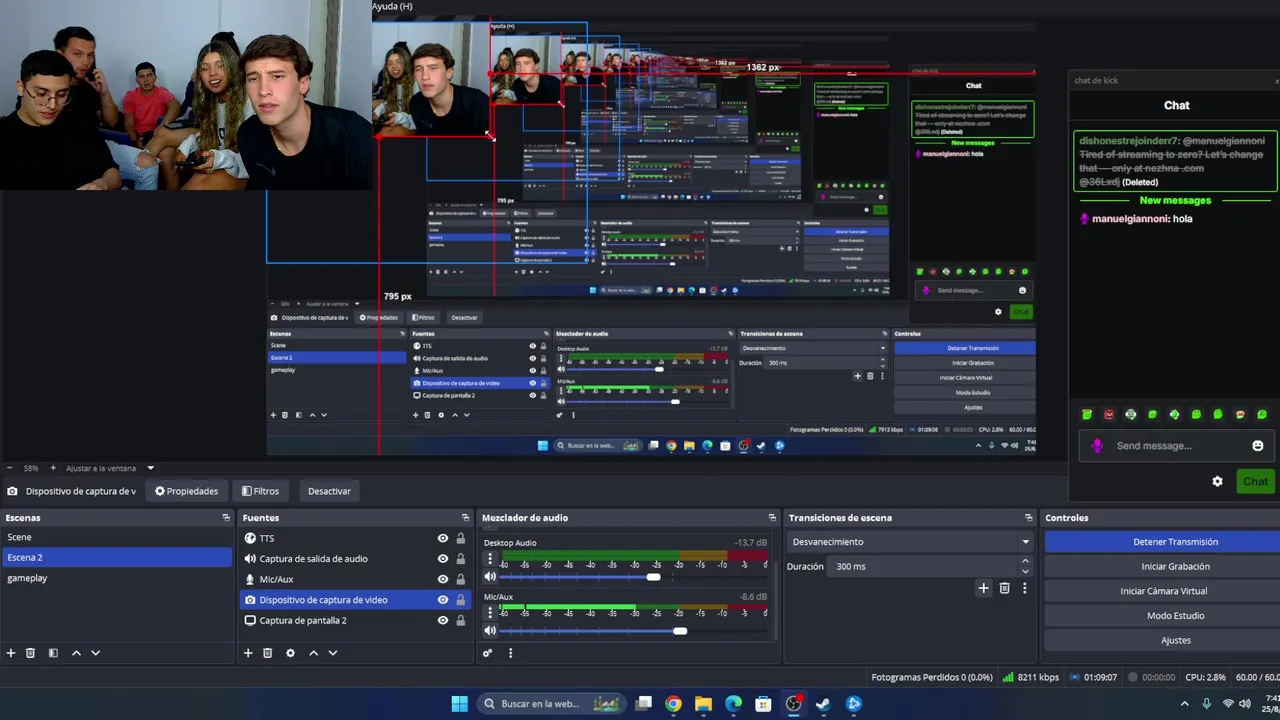Image resolution: width=1280 pixels, height=720 pixels.
Task: Hide the Mic/Aux source
Action: tap(443, 579)
